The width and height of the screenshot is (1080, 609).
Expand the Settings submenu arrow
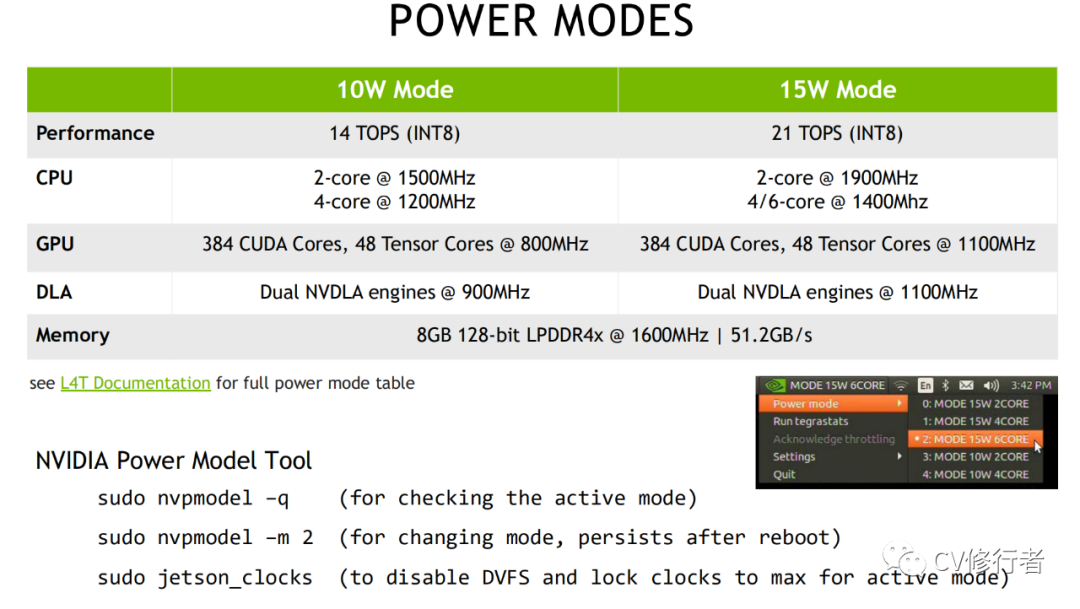pos(899,457)
